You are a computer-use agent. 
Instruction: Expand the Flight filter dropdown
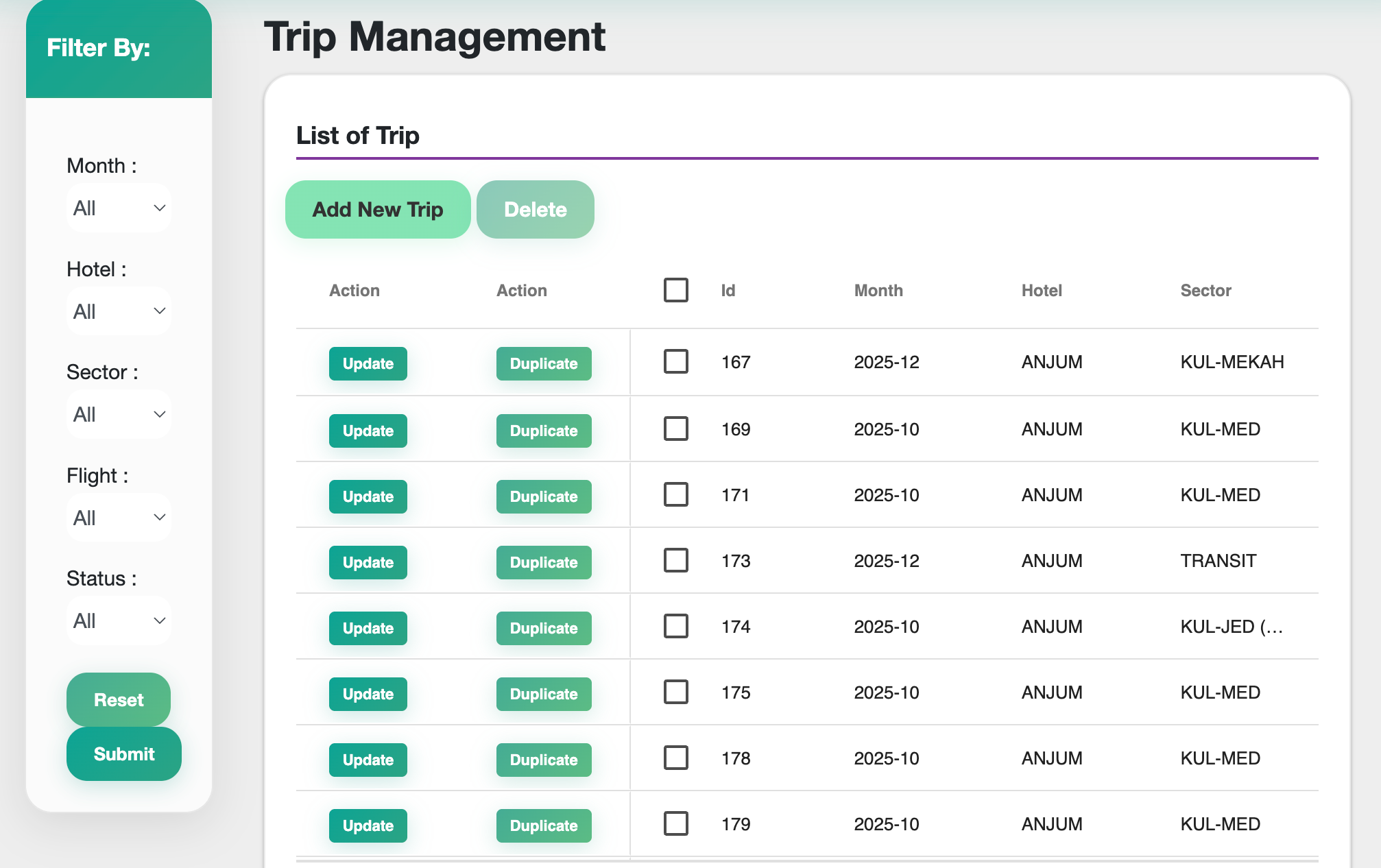119,518
